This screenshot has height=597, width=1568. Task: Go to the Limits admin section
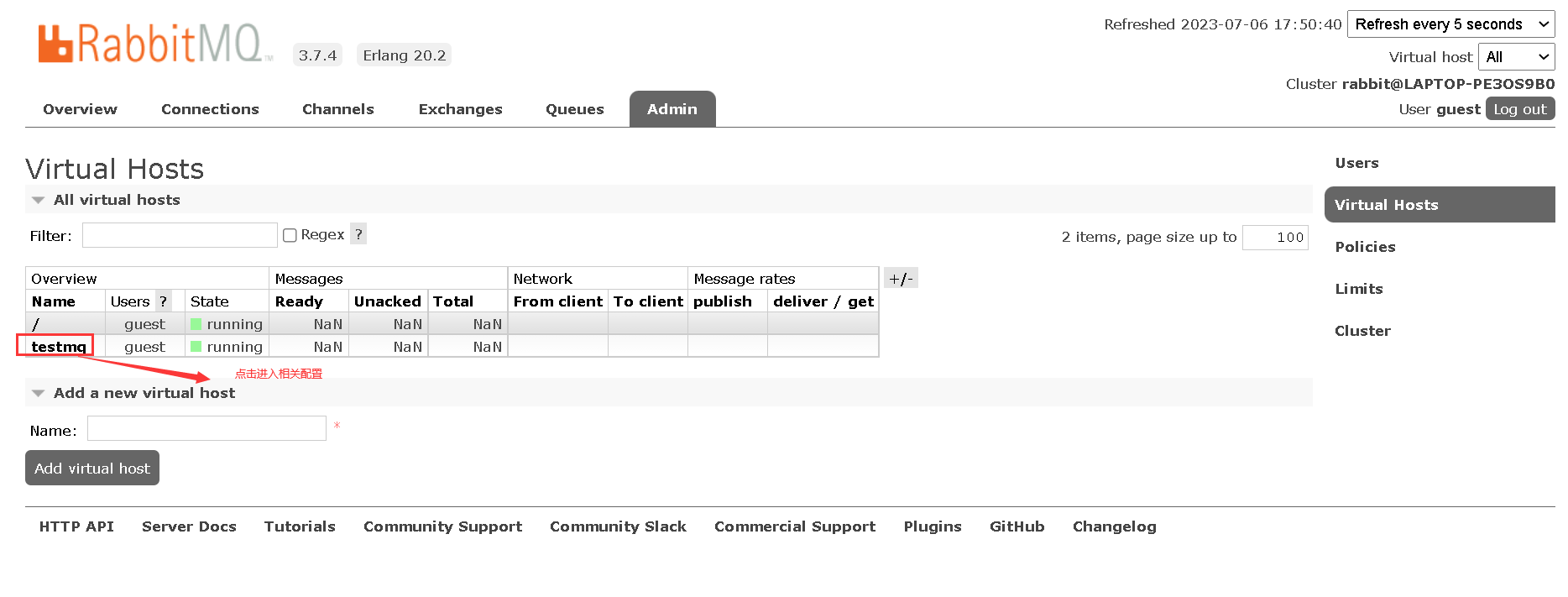1359,289
